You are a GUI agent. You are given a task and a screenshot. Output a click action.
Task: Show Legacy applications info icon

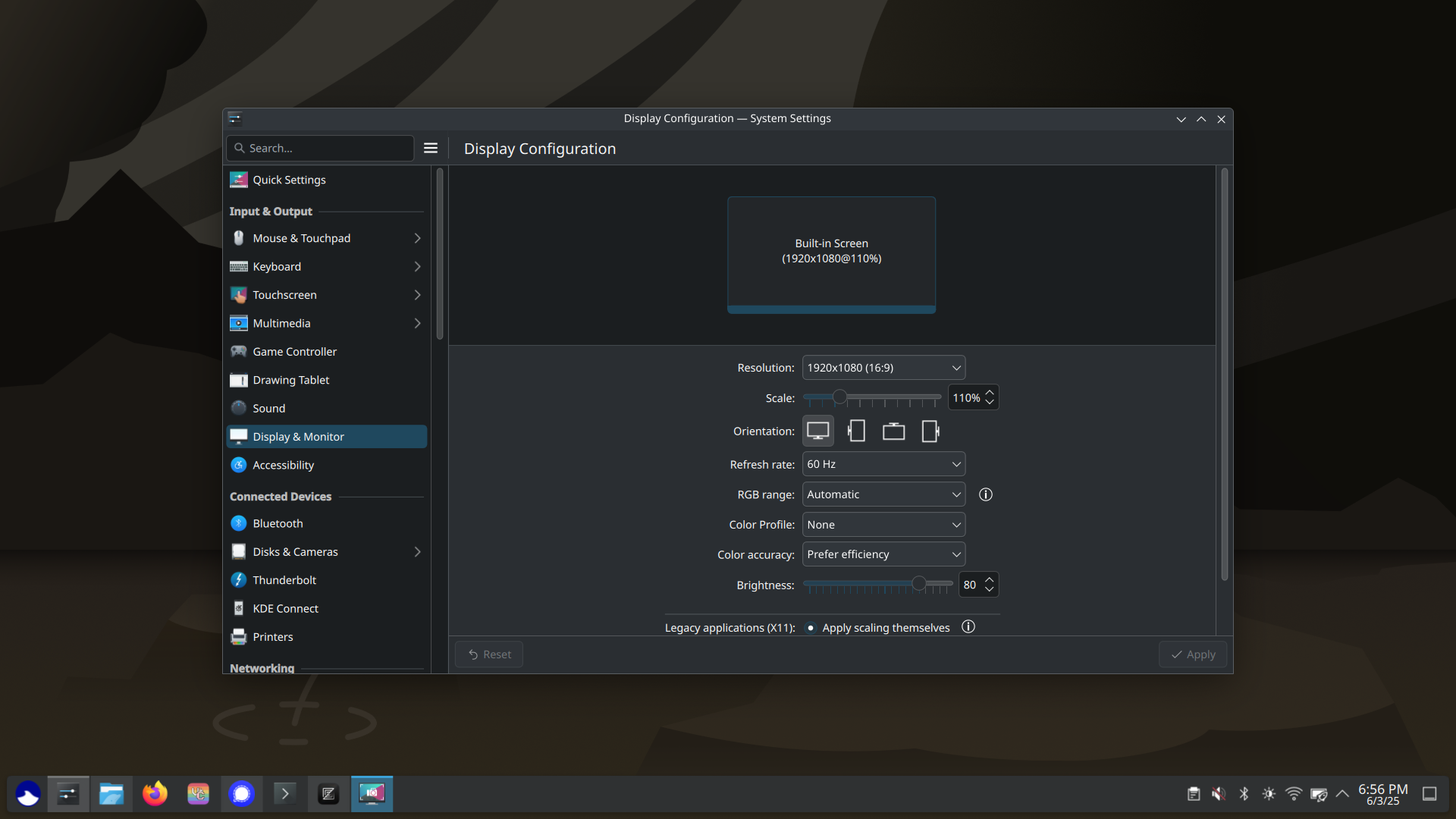968,627
